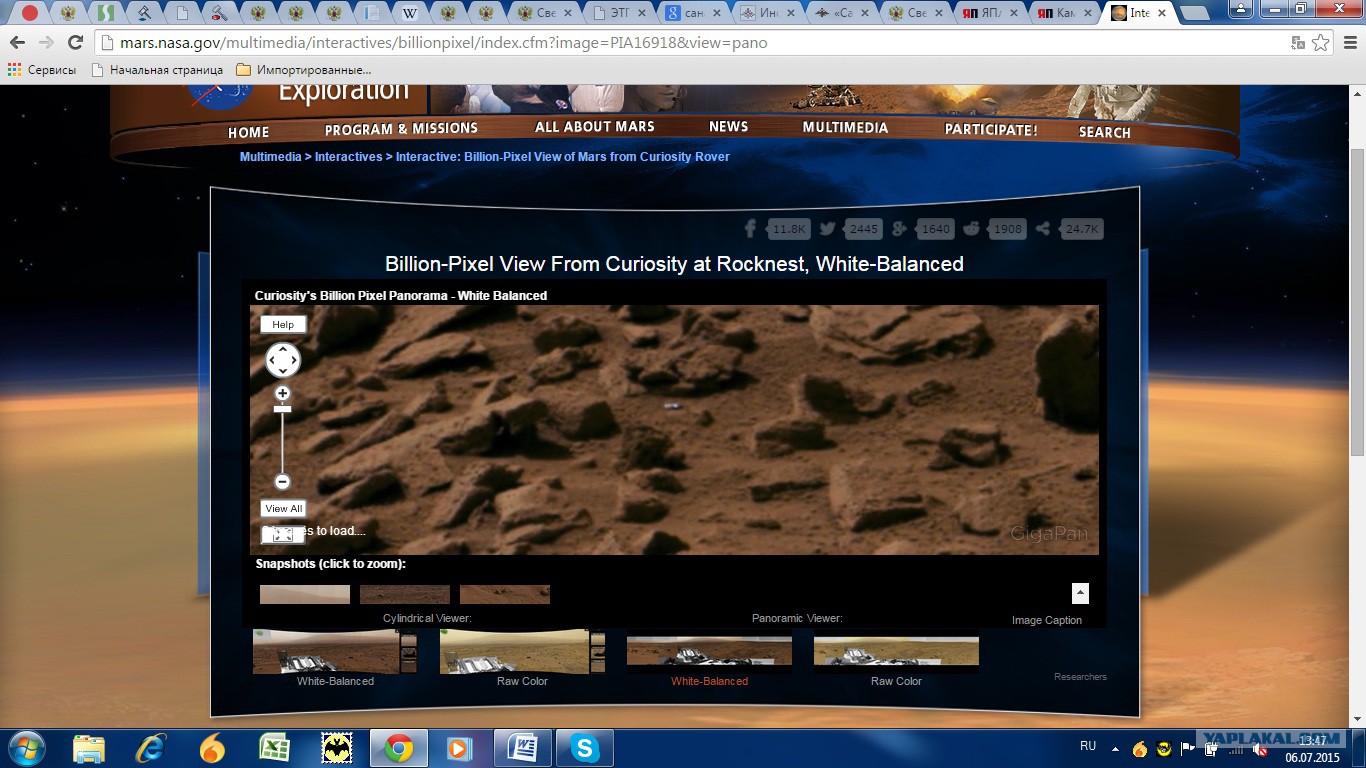This screenshot has width=1366, height=768.
Task: Click the pan direction control circle
Action: tap(283, 360)
